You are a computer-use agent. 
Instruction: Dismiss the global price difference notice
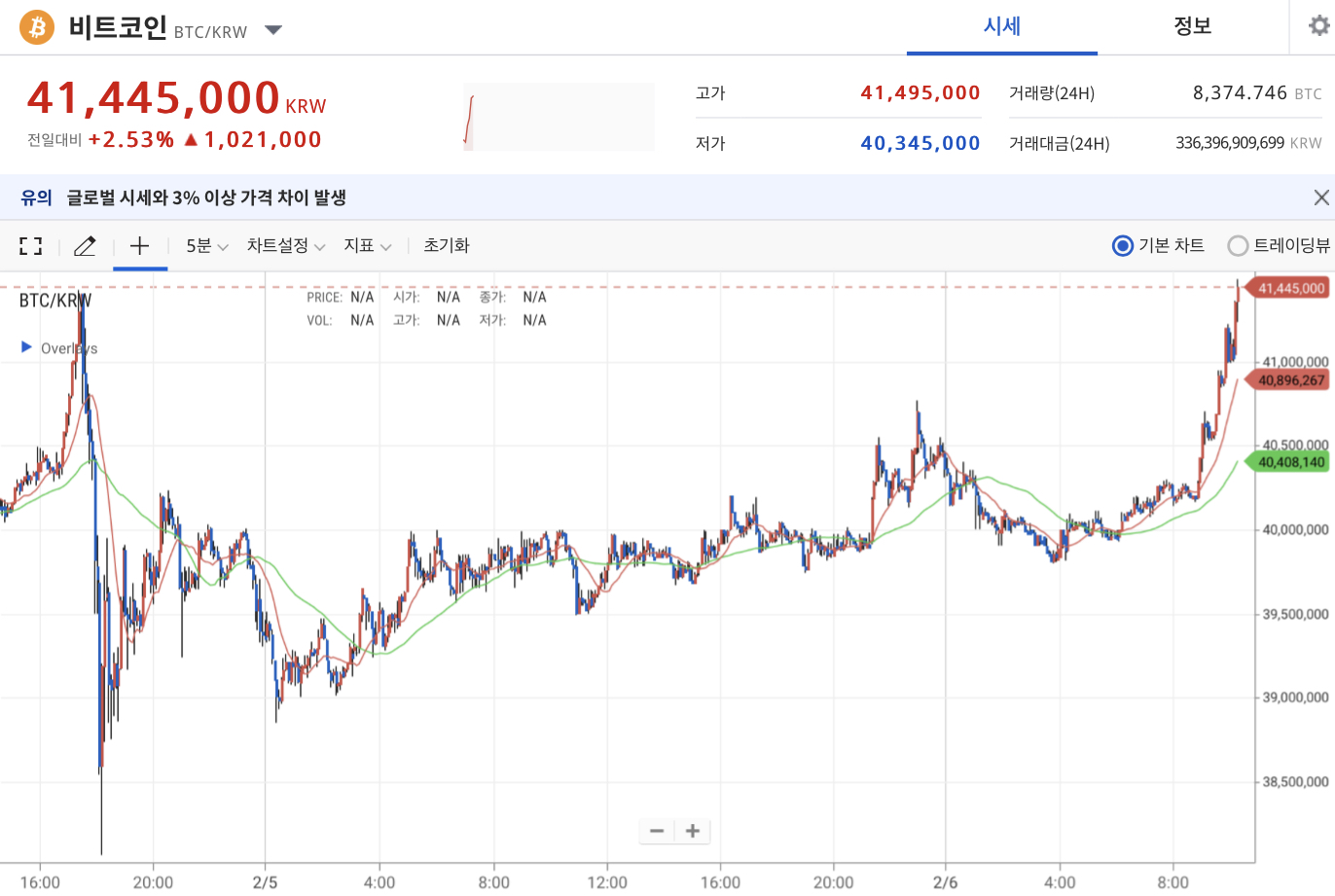click(1321, 197)
